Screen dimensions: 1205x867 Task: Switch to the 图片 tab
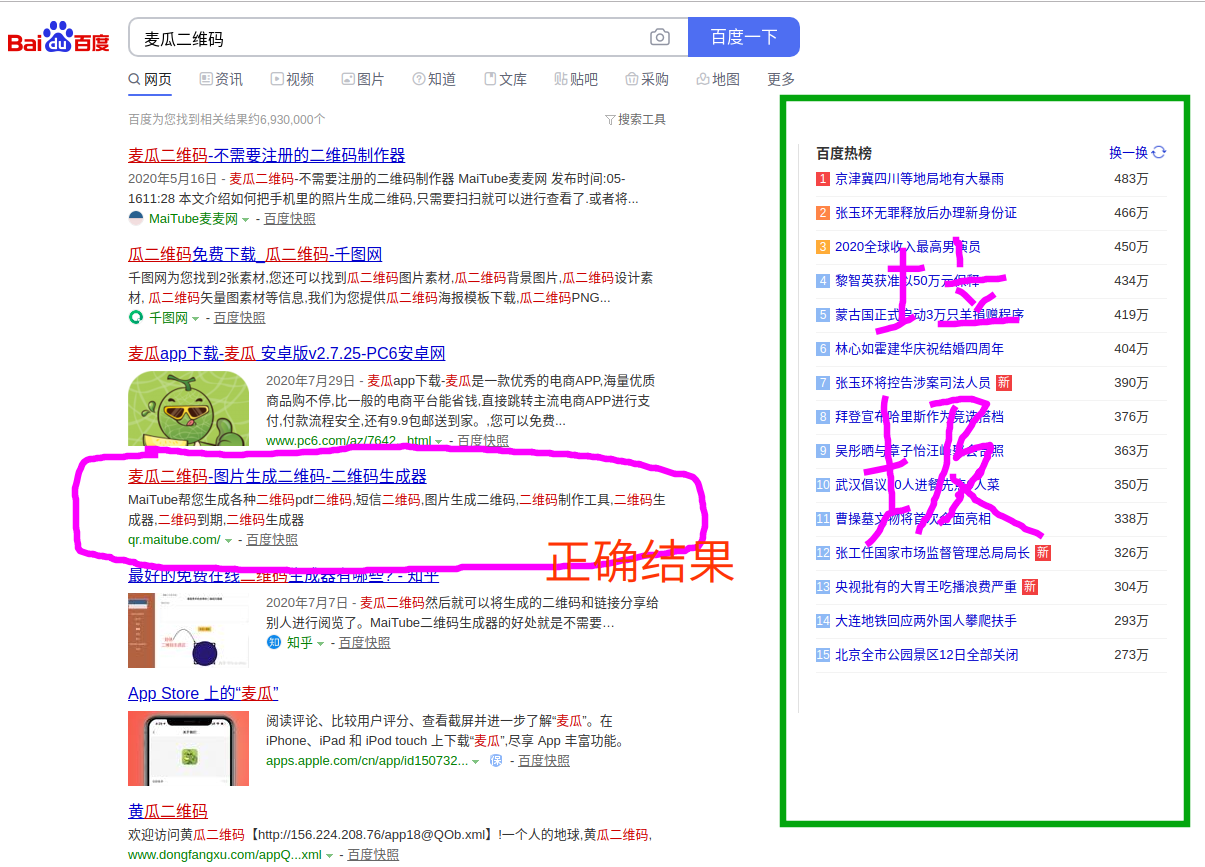click(362, 79)
